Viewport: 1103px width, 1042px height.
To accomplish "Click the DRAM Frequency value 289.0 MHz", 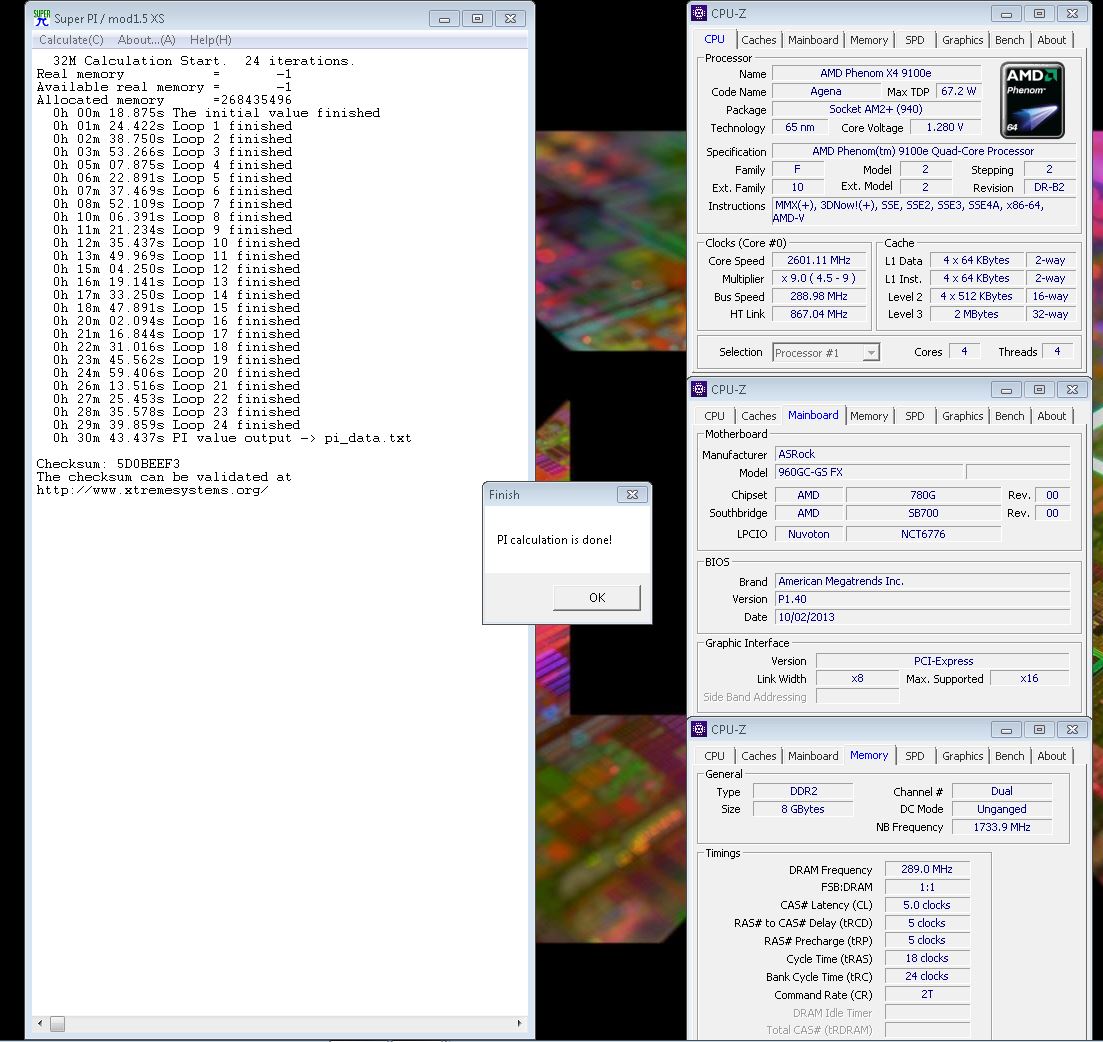I will tap(927, 870).
